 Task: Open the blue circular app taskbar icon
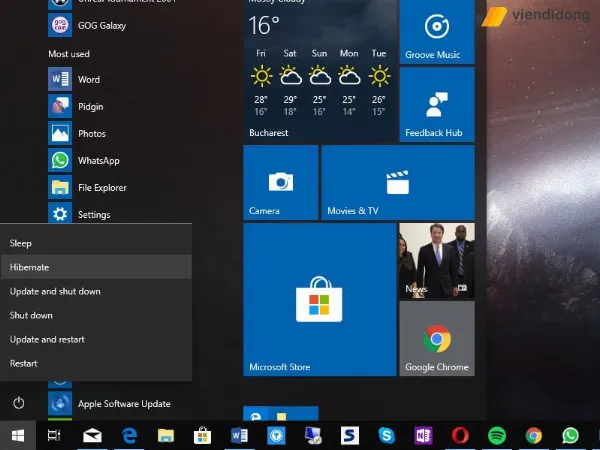click(x=276, y=435)
